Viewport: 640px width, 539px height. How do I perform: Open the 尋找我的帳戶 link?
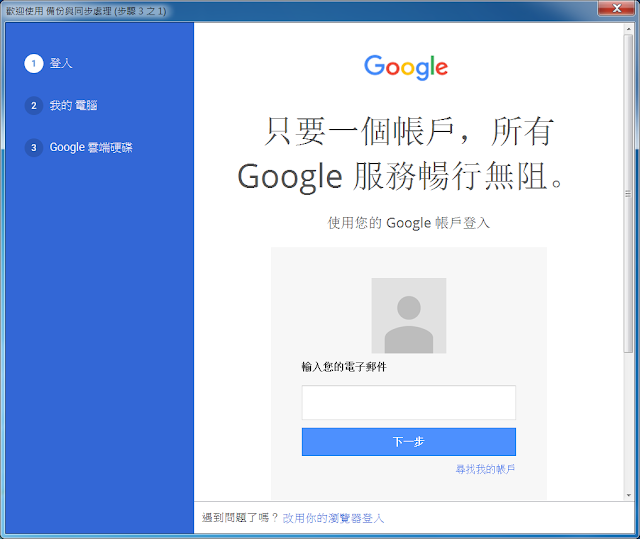tap(485, 469)
